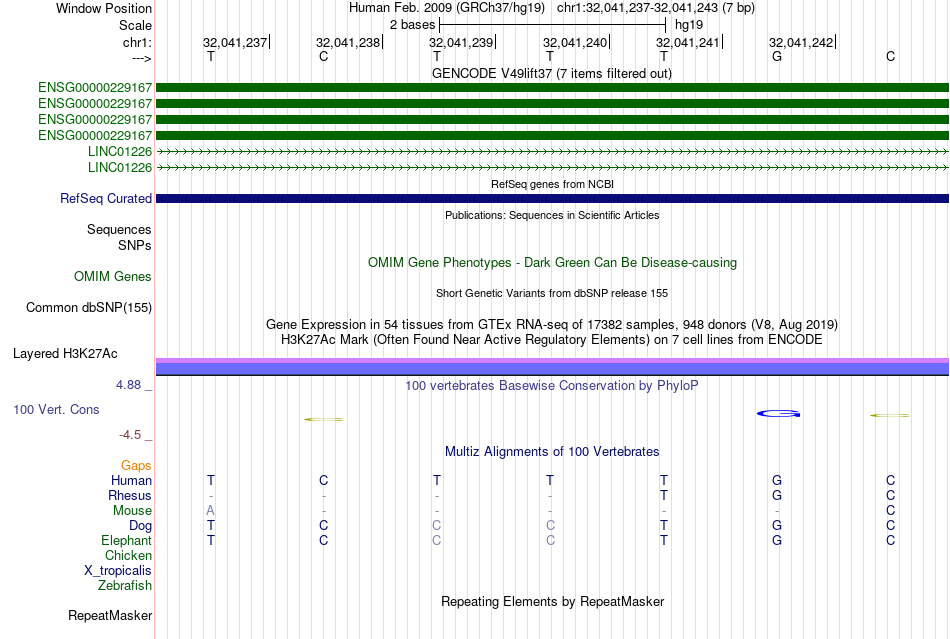This screenshot has width=950, height=639.
Task: Click the SNPs subtrack label
Action: [135, 245]
